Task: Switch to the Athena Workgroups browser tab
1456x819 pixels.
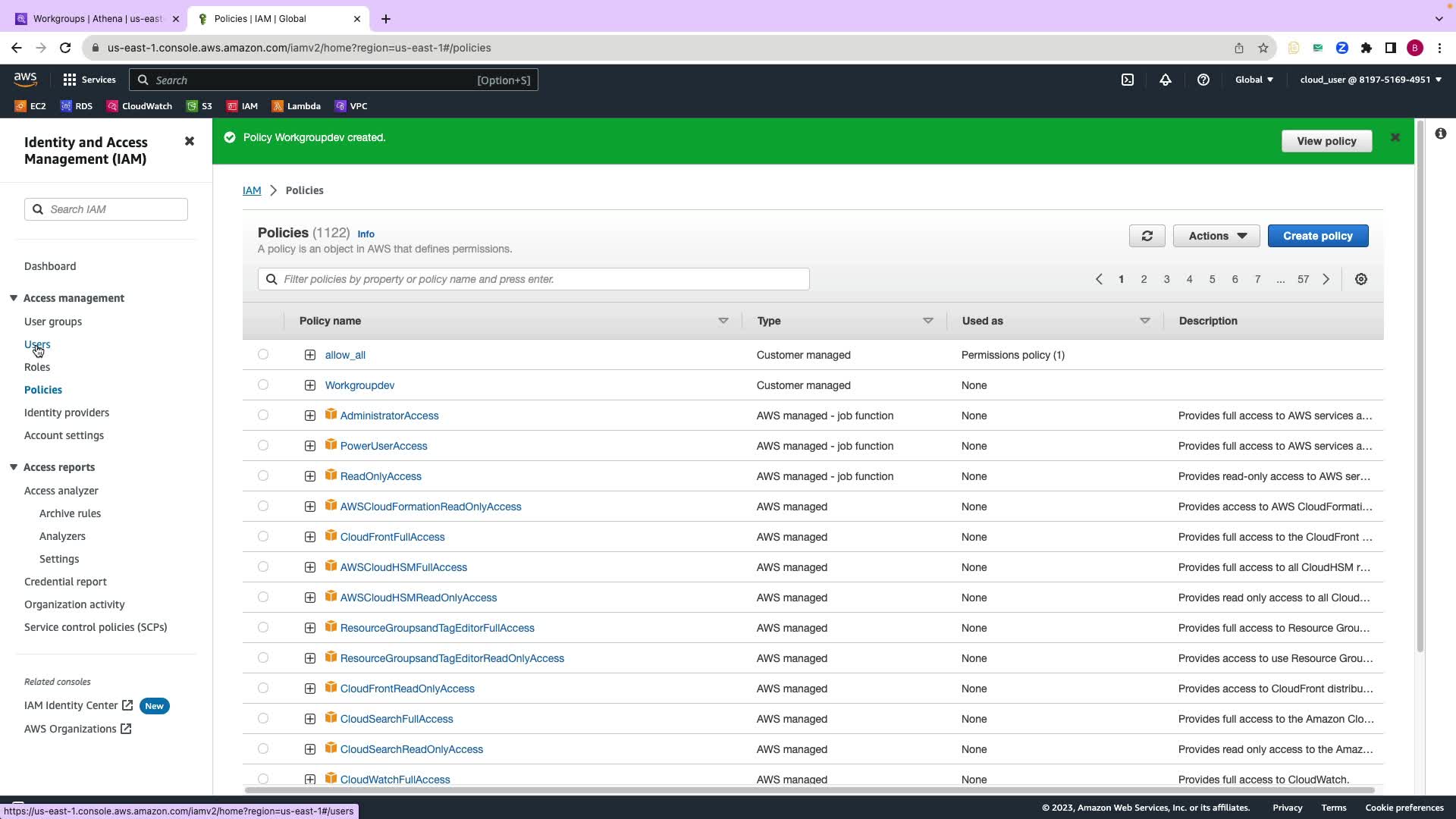Action: tap(97, 18)
